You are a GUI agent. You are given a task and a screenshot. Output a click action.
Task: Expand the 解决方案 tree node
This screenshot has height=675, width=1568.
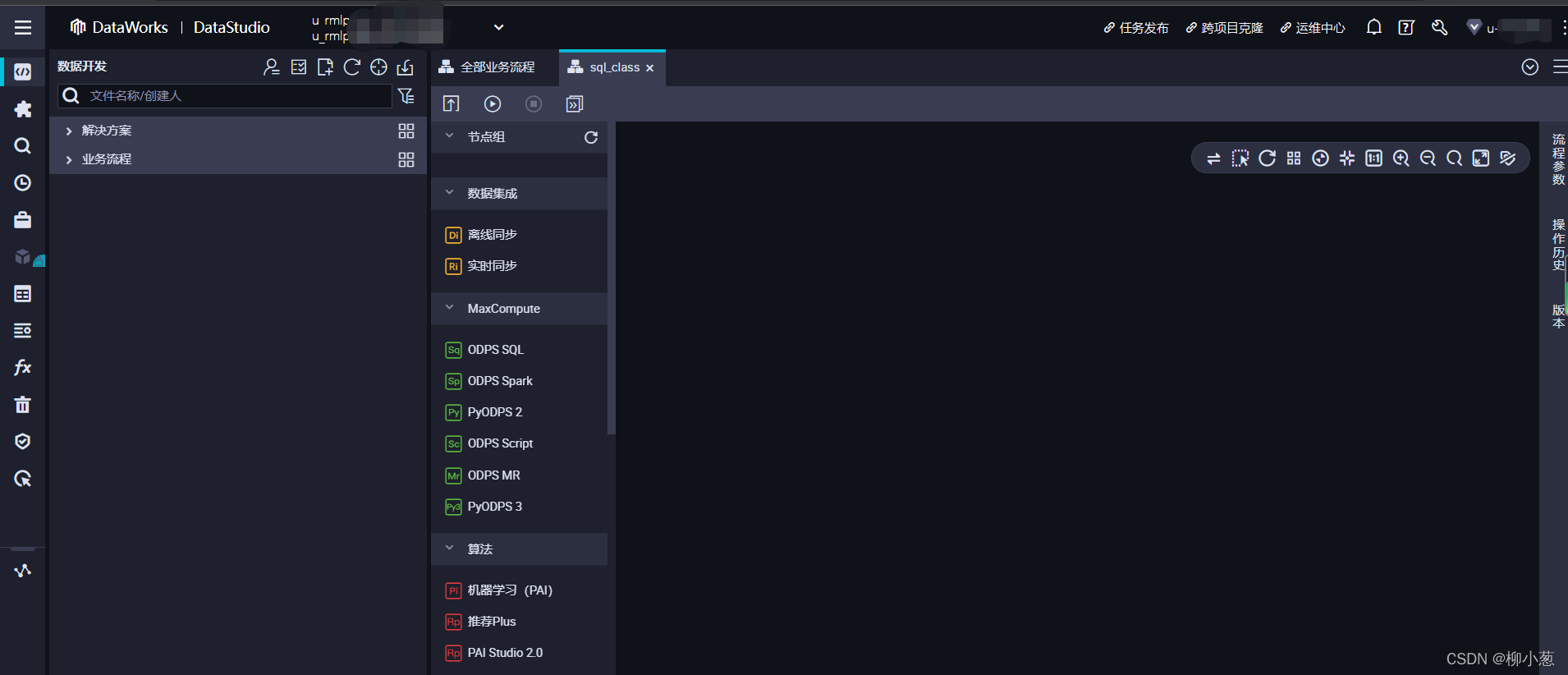tap(69, 131)
